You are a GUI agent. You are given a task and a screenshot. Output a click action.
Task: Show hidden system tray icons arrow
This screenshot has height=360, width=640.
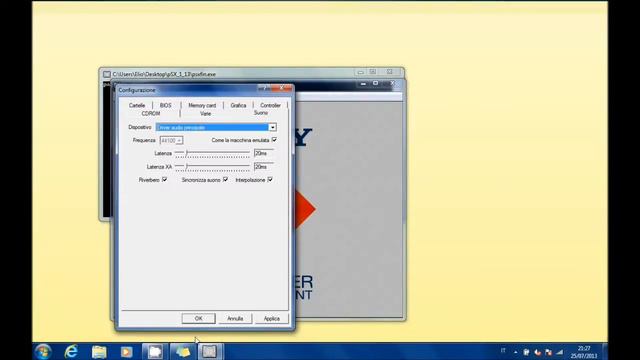[516, 352]
